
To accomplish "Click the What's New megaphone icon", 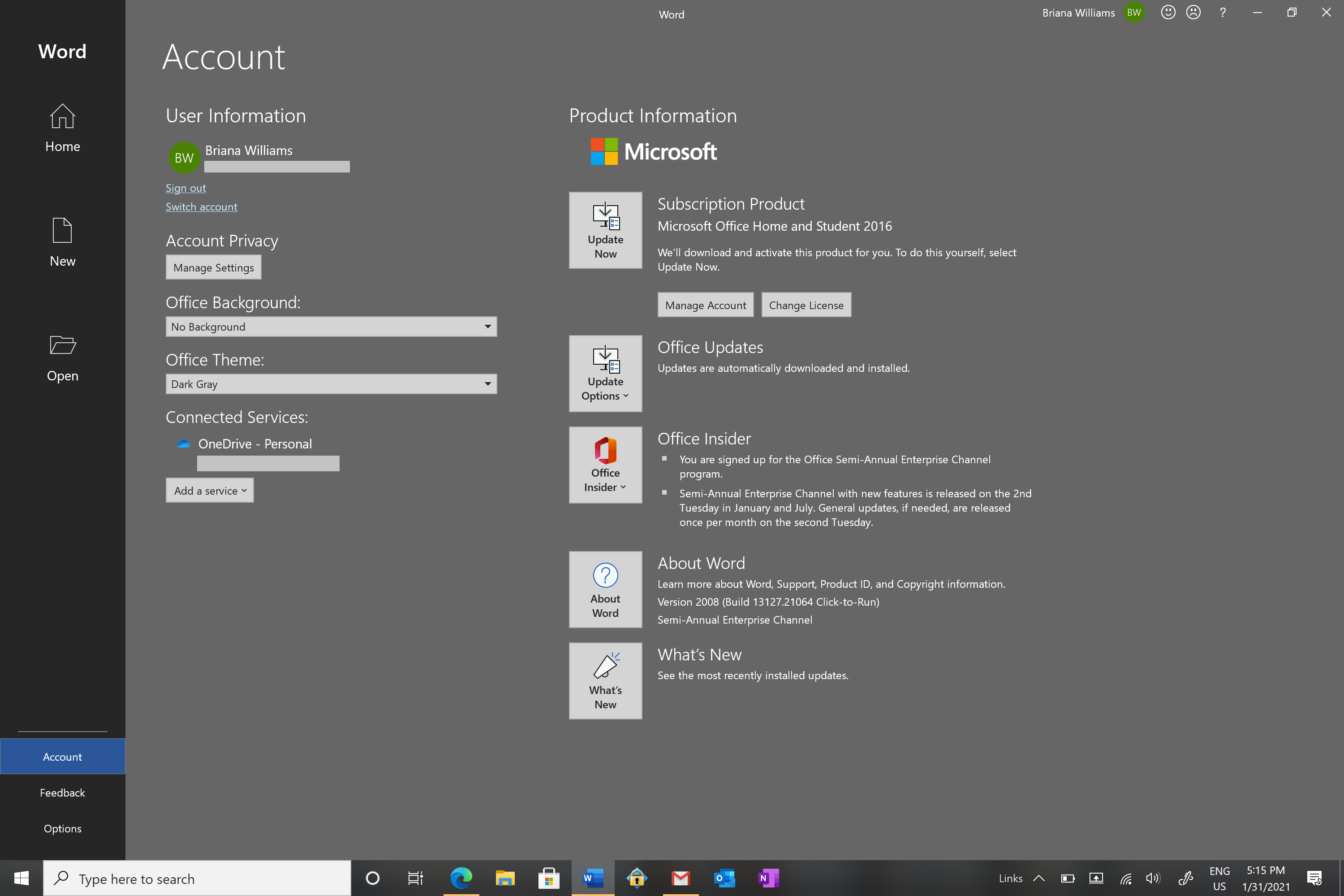I will click(605, 666).
